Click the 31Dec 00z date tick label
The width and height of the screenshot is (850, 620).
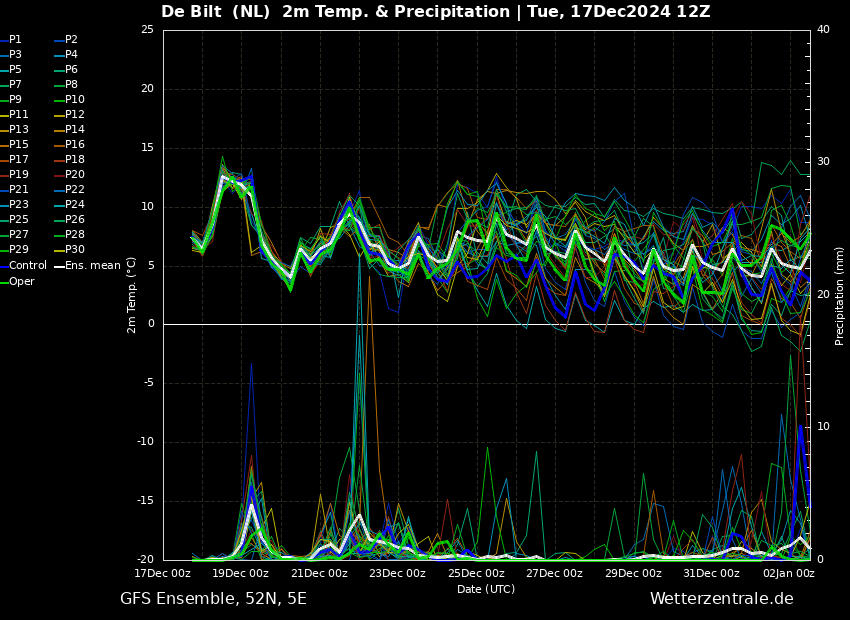click(711, 573)
